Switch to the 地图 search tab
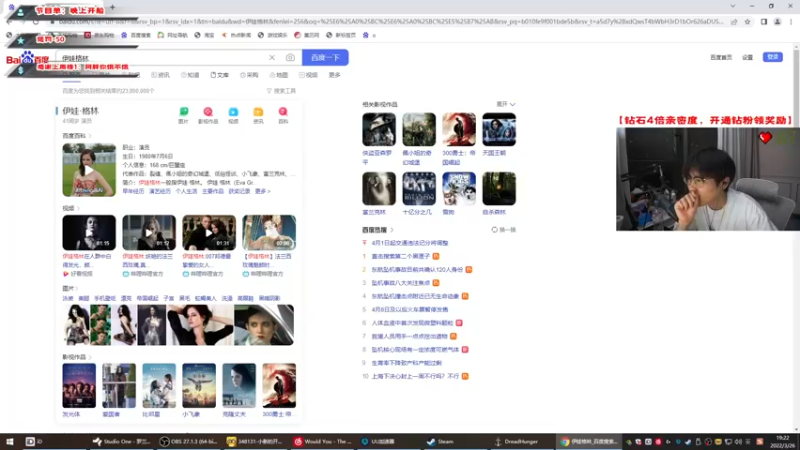 point(279,75)
